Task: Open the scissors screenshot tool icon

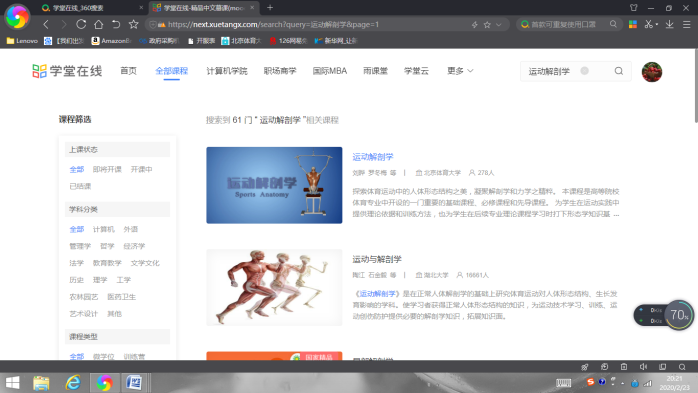Action: (x=649, y=24)
